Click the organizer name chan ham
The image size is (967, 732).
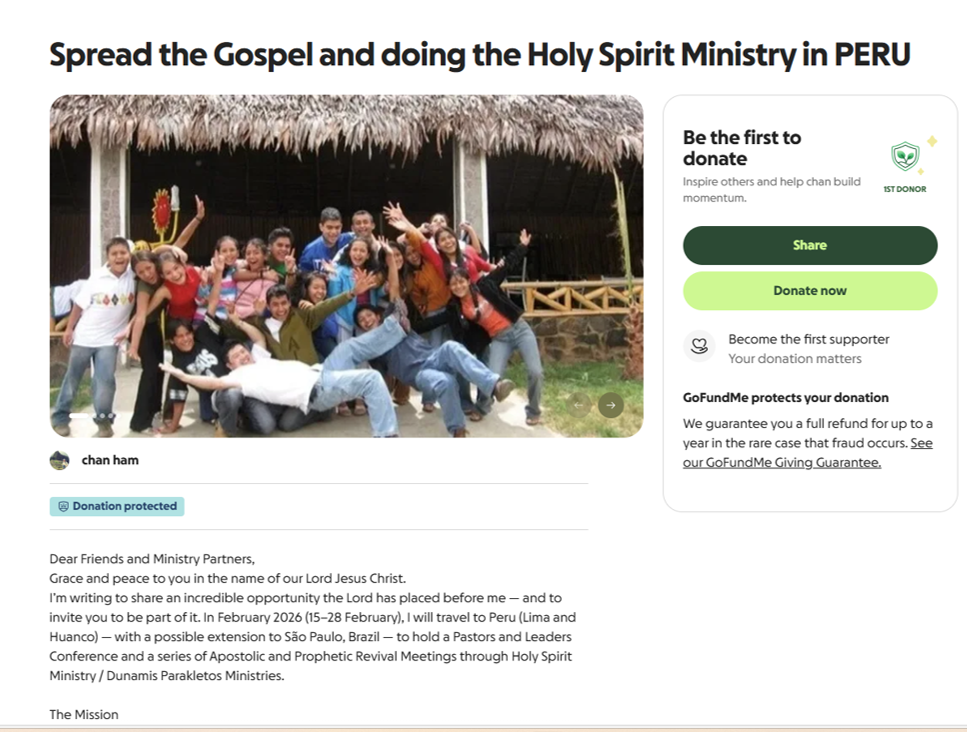point(110,460)
